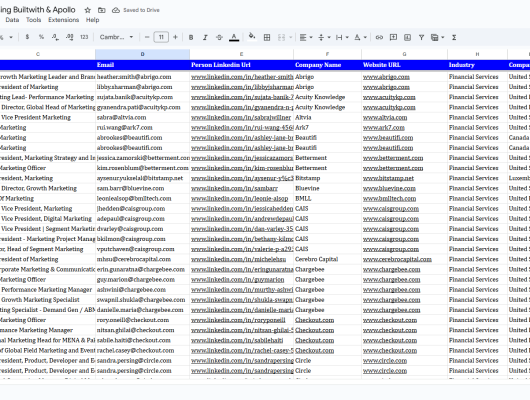Open the Data menu
The height and width of the screenshot is (400, 530).
(x=12, y=20)
